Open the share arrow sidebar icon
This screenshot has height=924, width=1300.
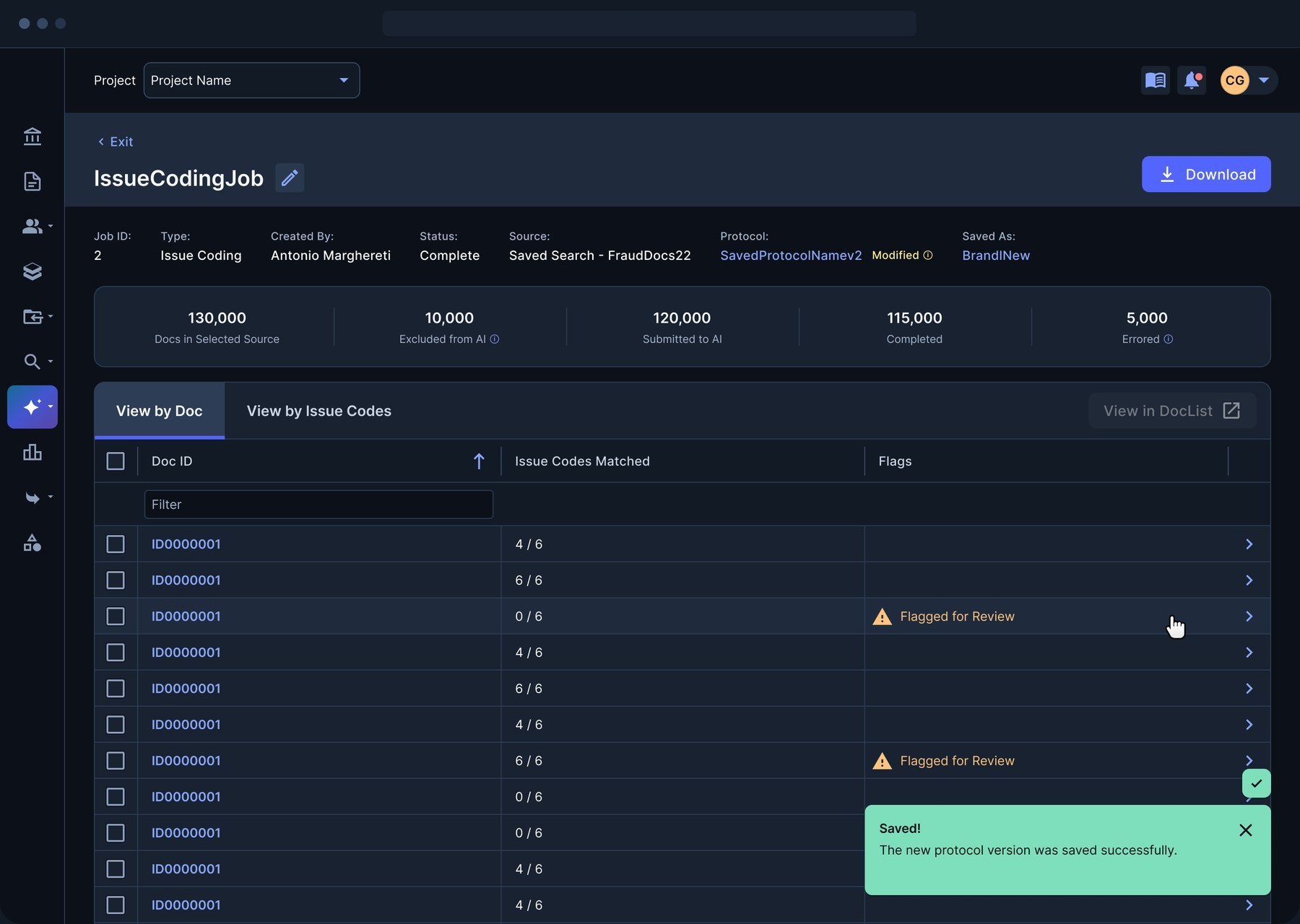click(32, 497)
